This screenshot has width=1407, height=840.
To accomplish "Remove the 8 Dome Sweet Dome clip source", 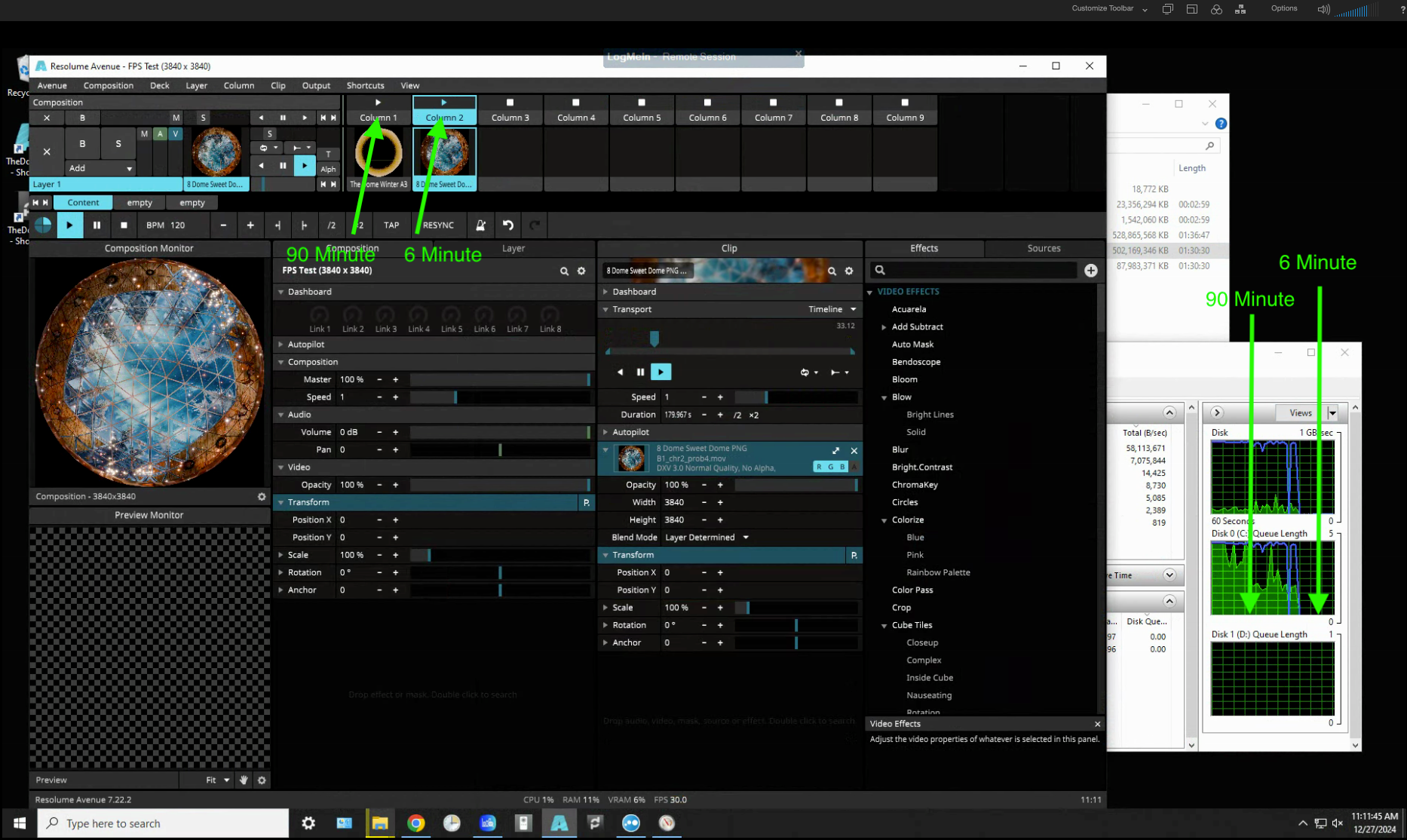I will pyautogui.click(x=854, y=450).
